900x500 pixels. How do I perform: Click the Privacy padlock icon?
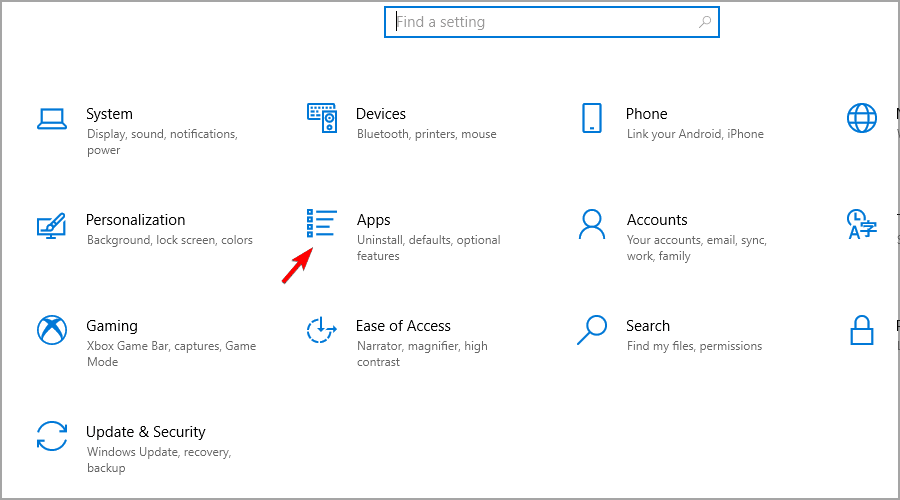click(x=862, y=330)
